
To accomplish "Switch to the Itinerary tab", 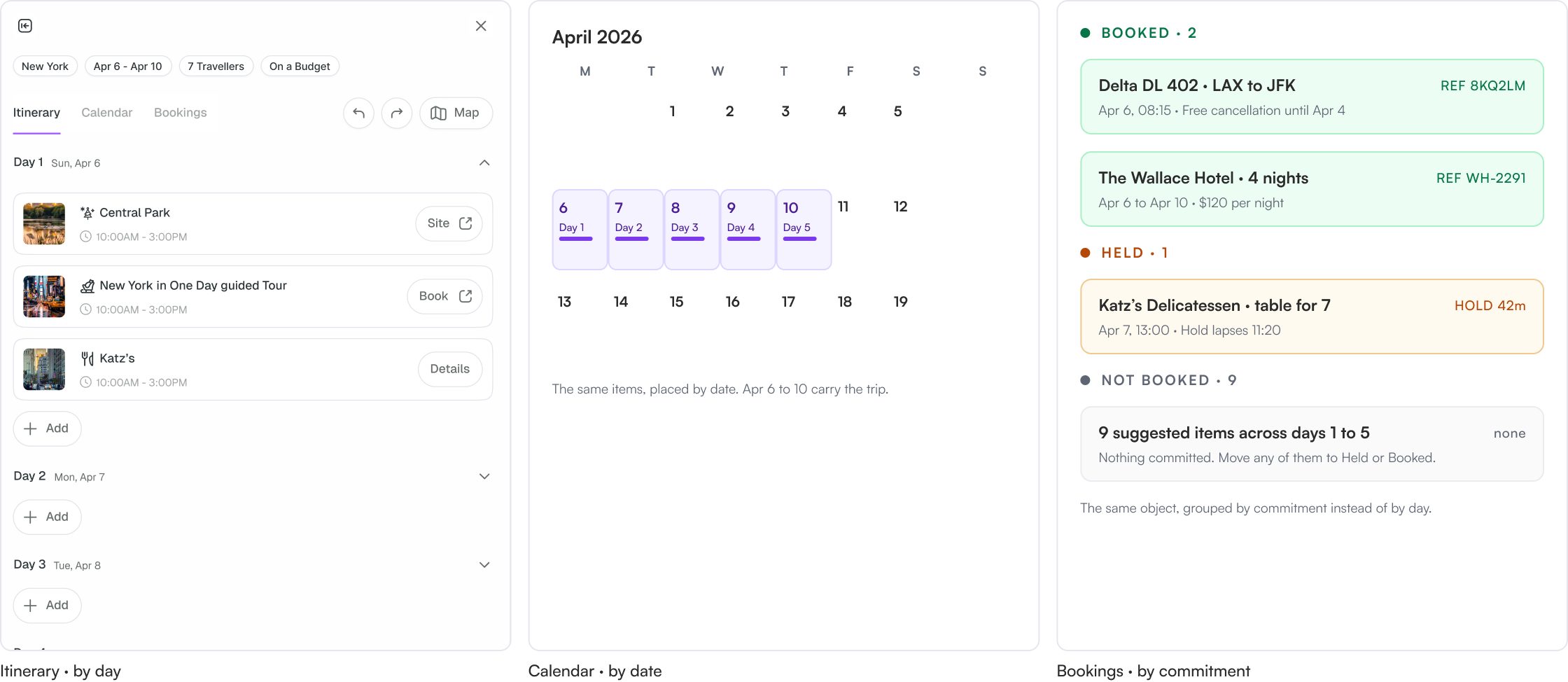I will point(36,113).
